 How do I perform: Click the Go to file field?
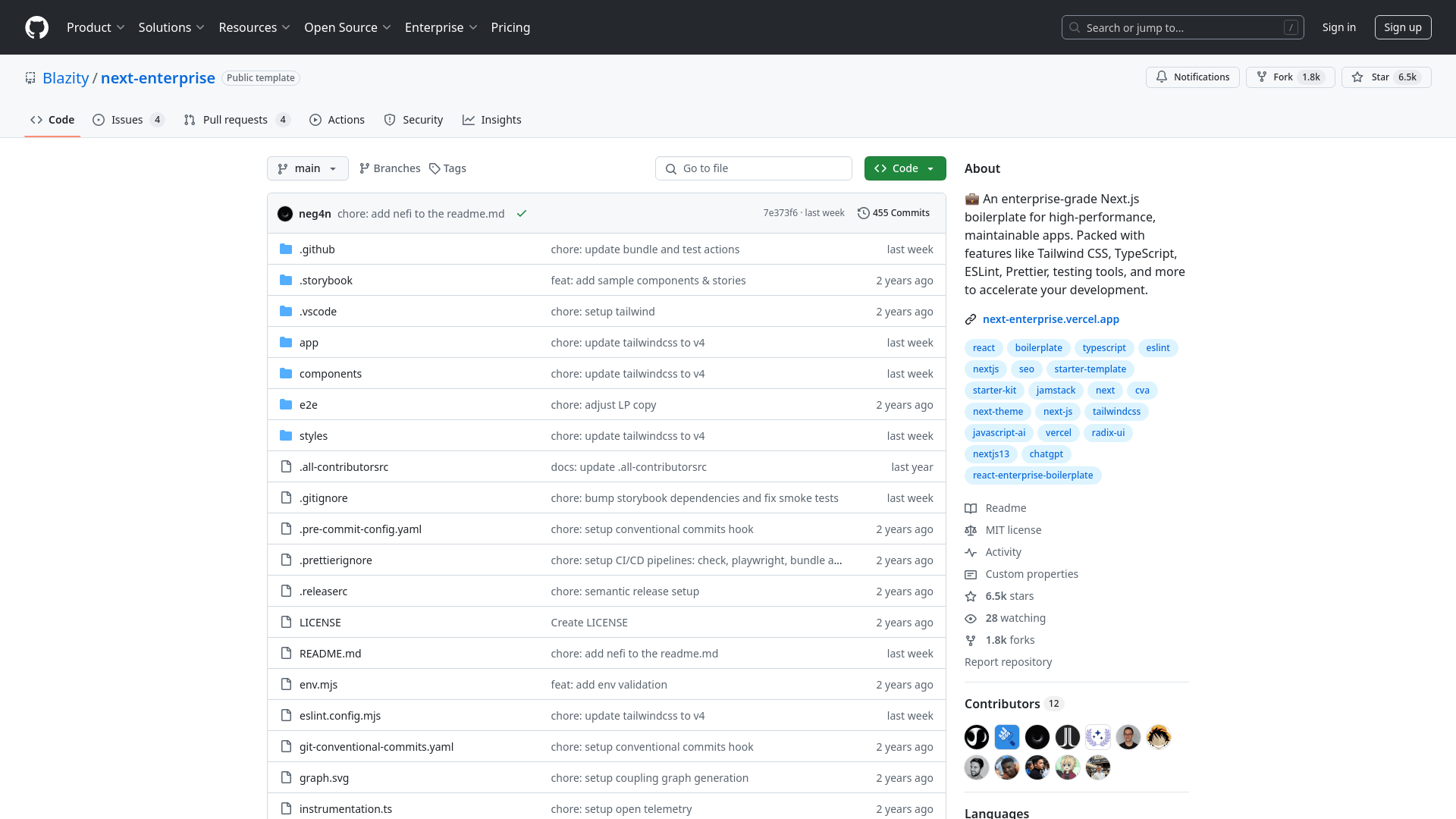(x=753, y=168)
